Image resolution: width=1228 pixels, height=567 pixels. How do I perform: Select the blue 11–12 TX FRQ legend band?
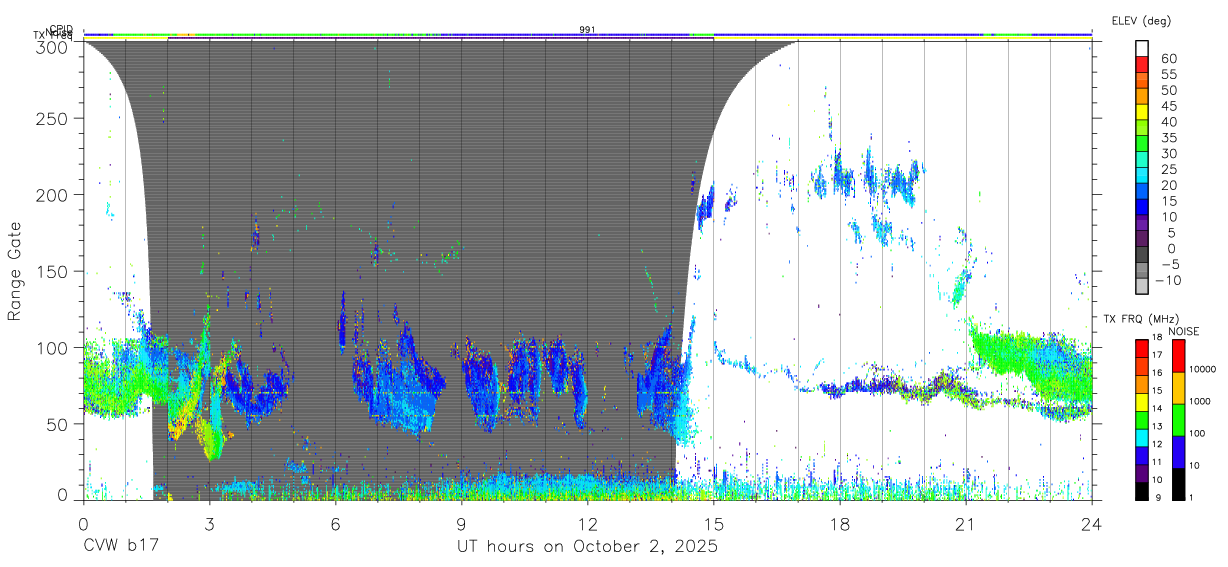1142,454
